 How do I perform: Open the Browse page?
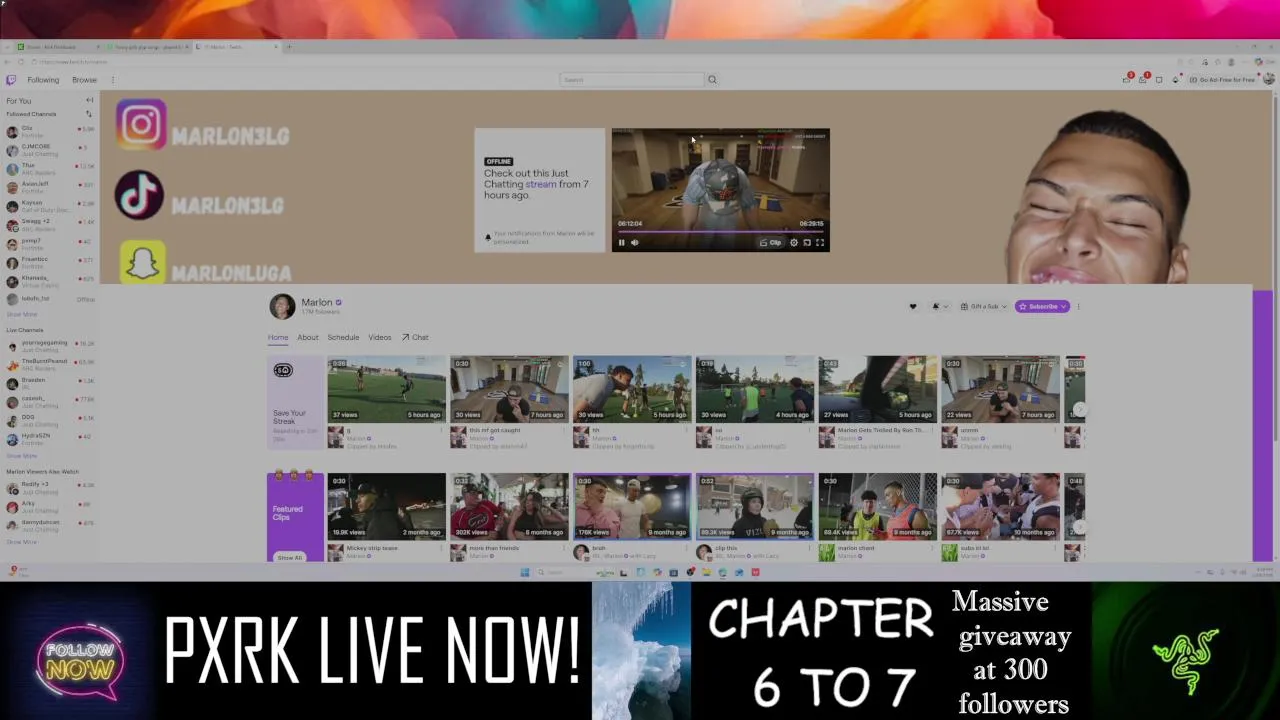tap(84, 80)
